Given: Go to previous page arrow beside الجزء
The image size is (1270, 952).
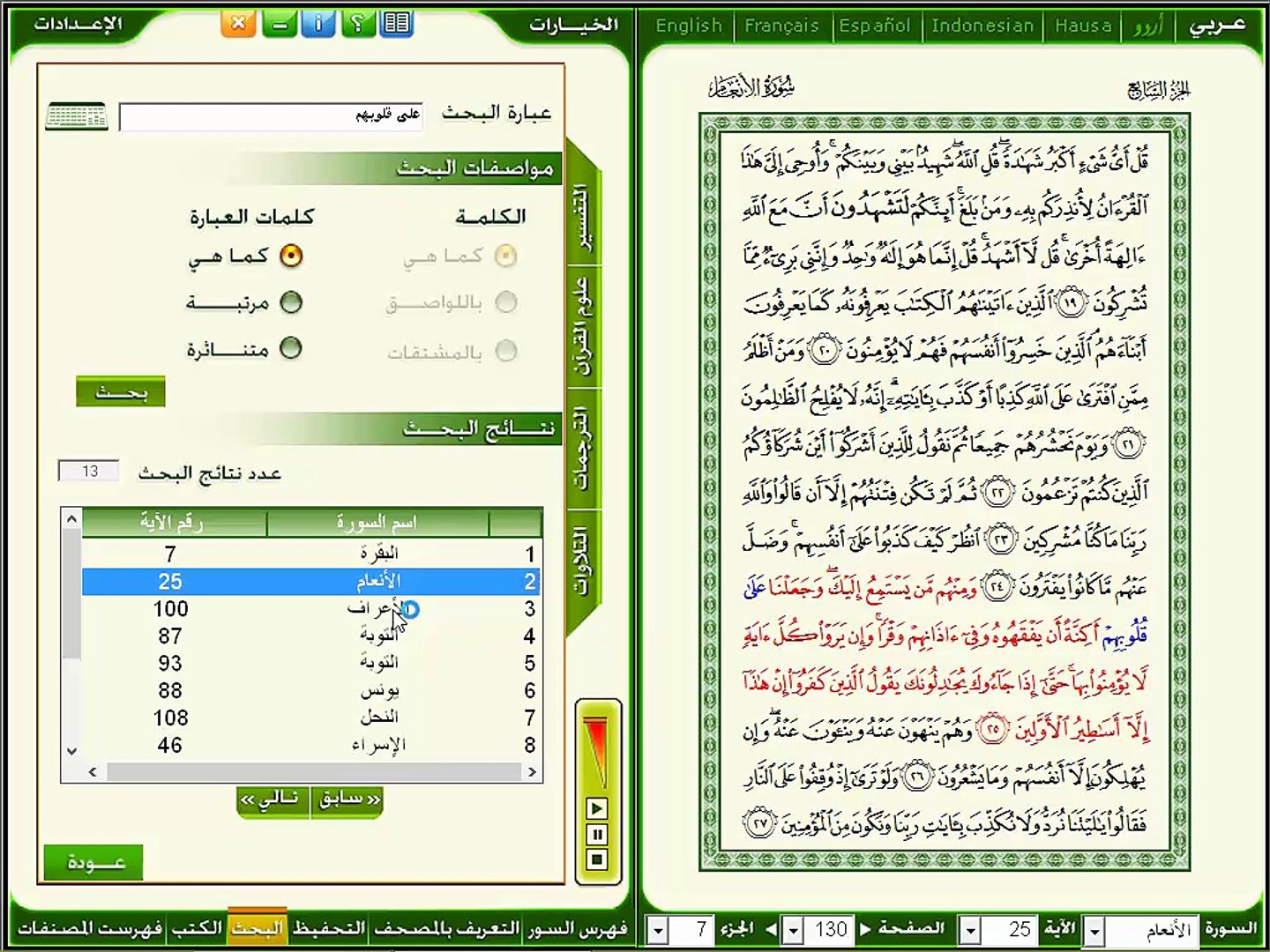Looking at the screenshot, I should [x=772, y=929].
